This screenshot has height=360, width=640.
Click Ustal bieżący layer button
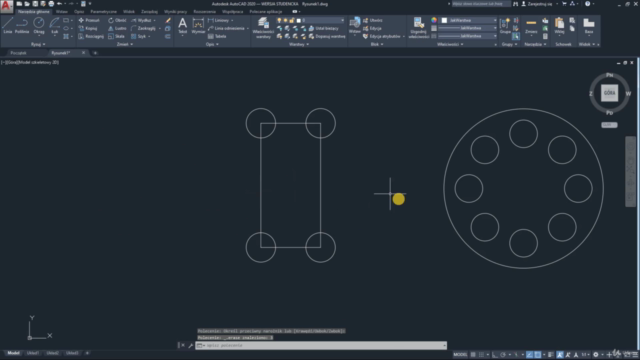323,28
